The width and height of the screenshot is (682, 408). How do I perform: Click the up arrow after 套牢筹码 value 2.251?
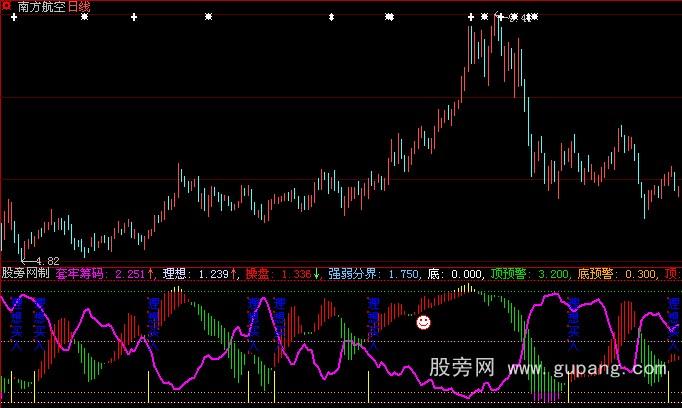[150, 272]
